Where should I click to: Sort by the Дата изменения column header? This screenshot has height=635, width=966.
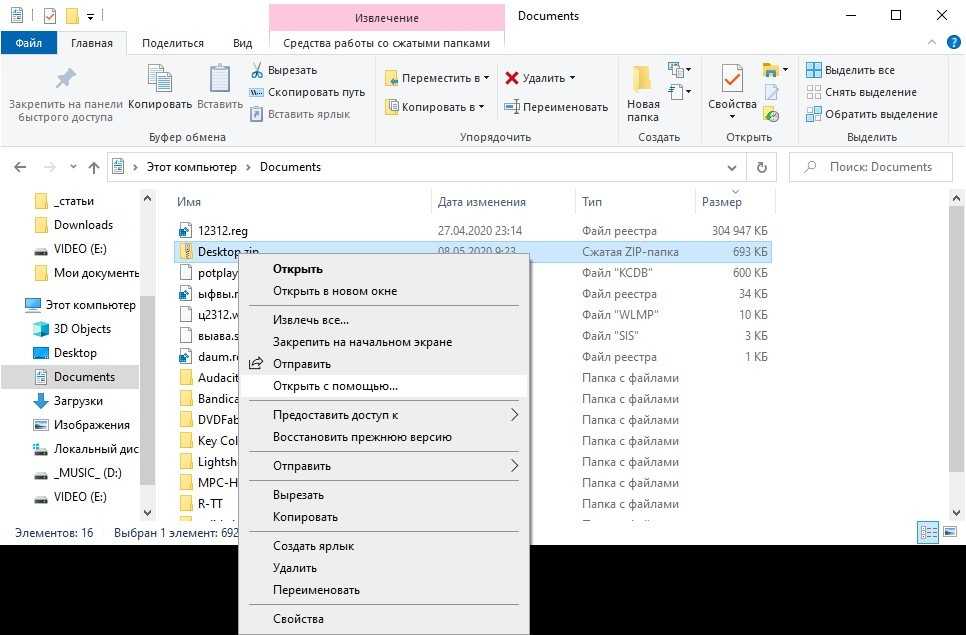tap(503, 201)
